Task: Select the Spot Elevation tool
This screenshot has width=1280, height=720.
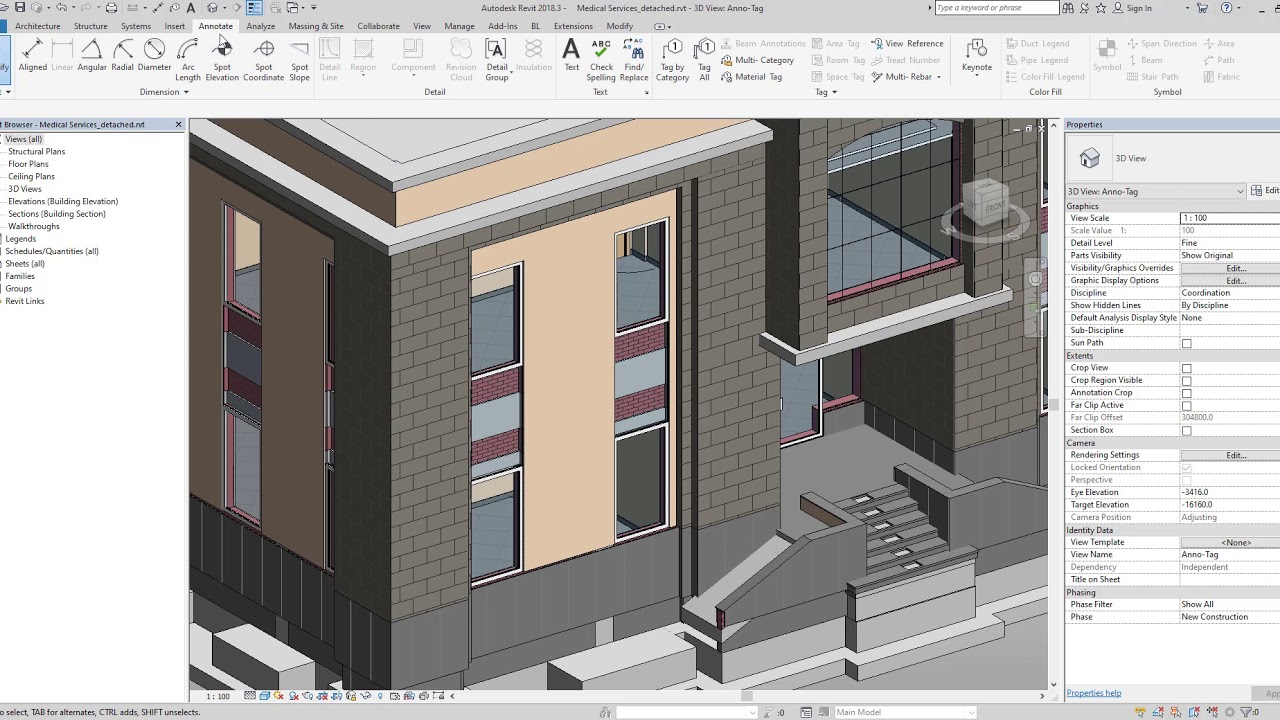Action: 222,60
